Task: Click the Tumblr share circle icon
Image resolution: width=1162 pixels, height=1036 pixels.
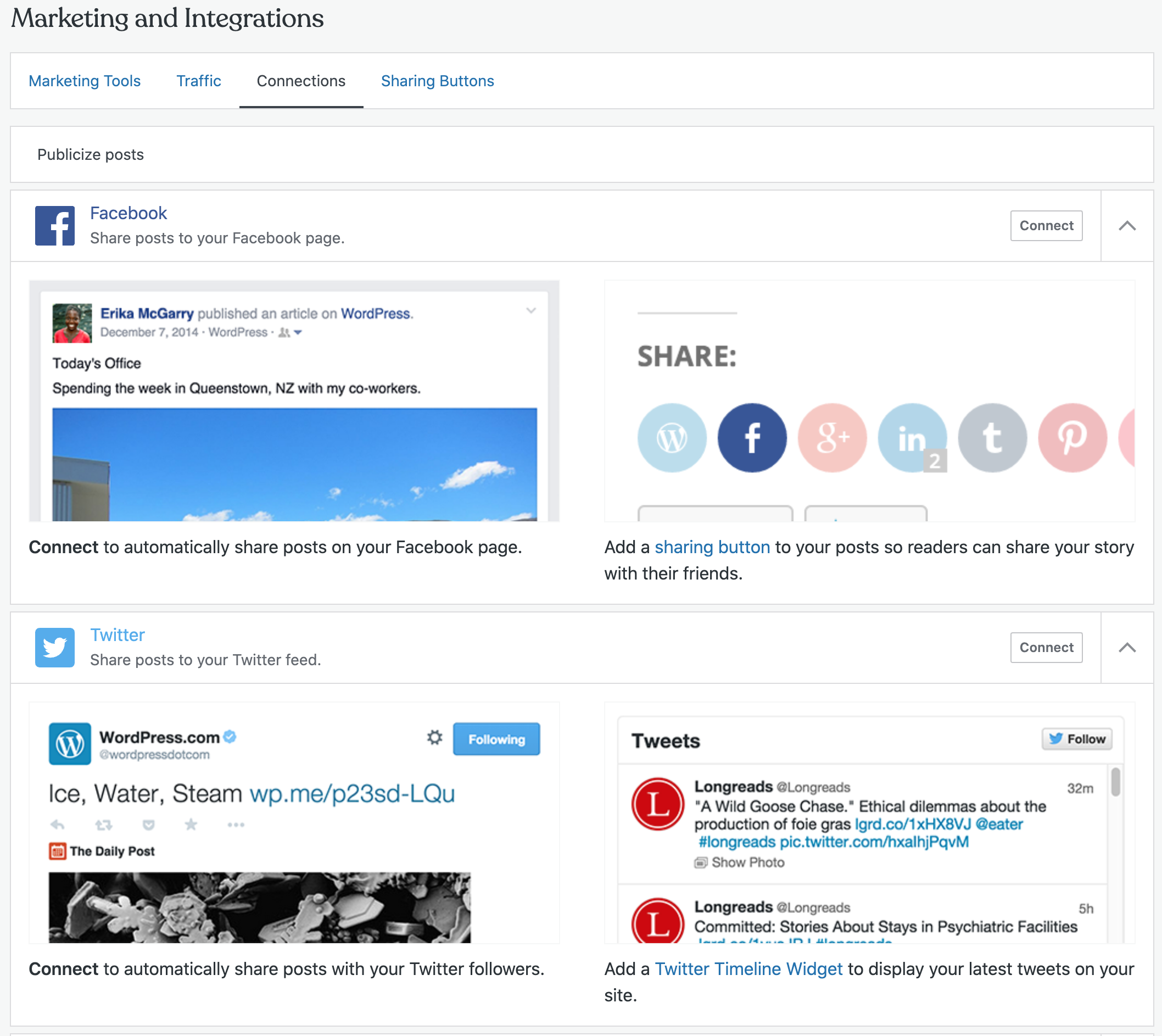Action: tap(993, 438)
